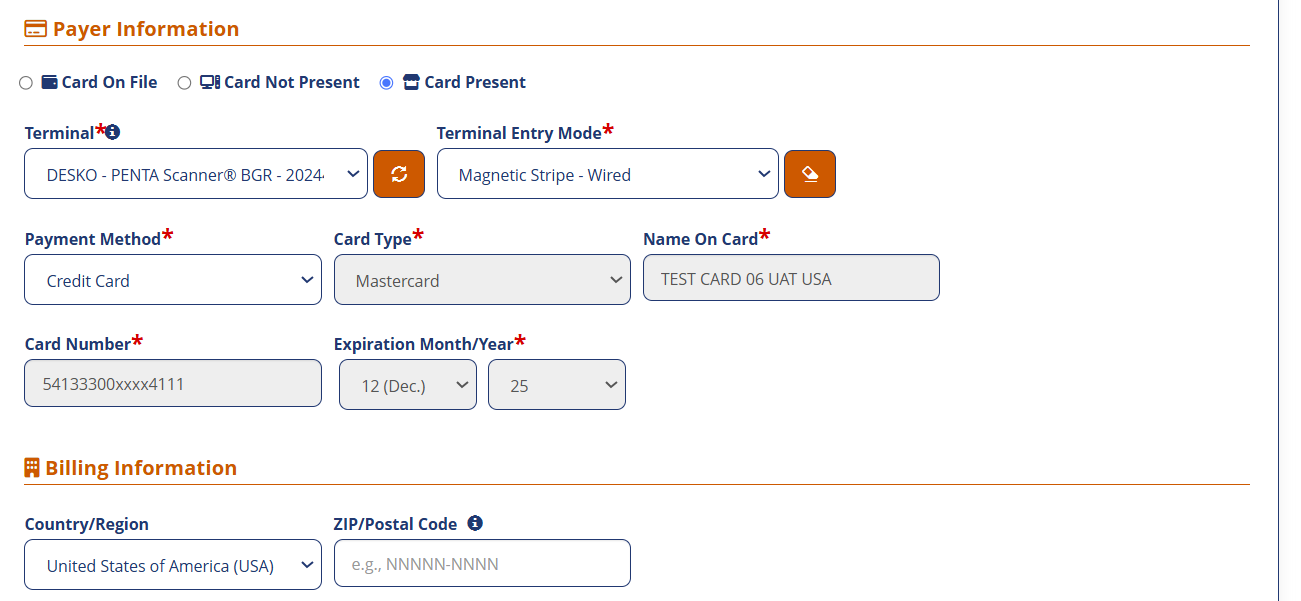
Task: Click the ZIP/Postal Code input field
Action: [x=482, y=563]
